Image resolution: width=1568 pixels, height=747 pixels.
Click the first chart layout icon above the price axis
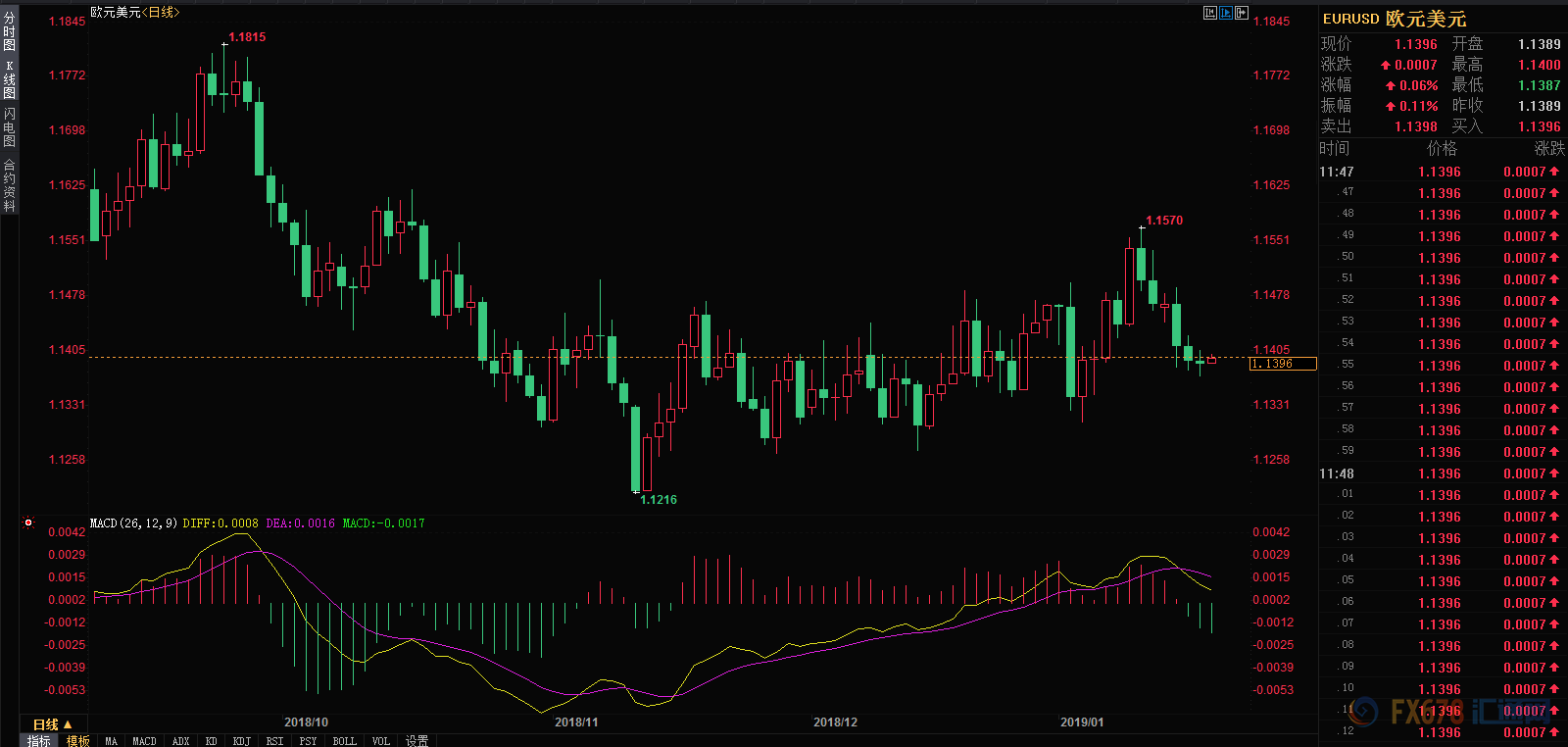tap(1210, 13)
